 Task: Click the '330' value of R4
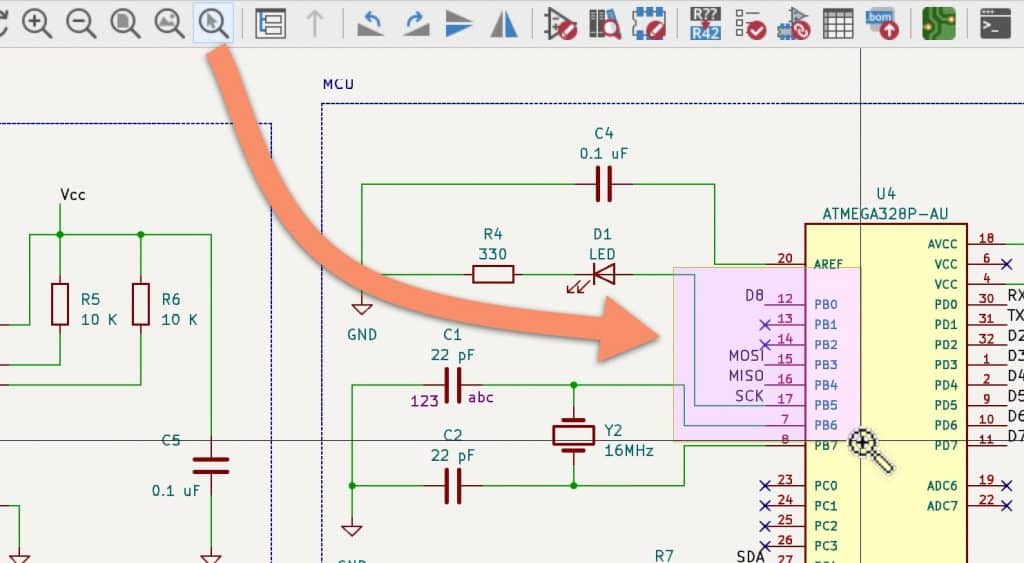coord(492,254)
